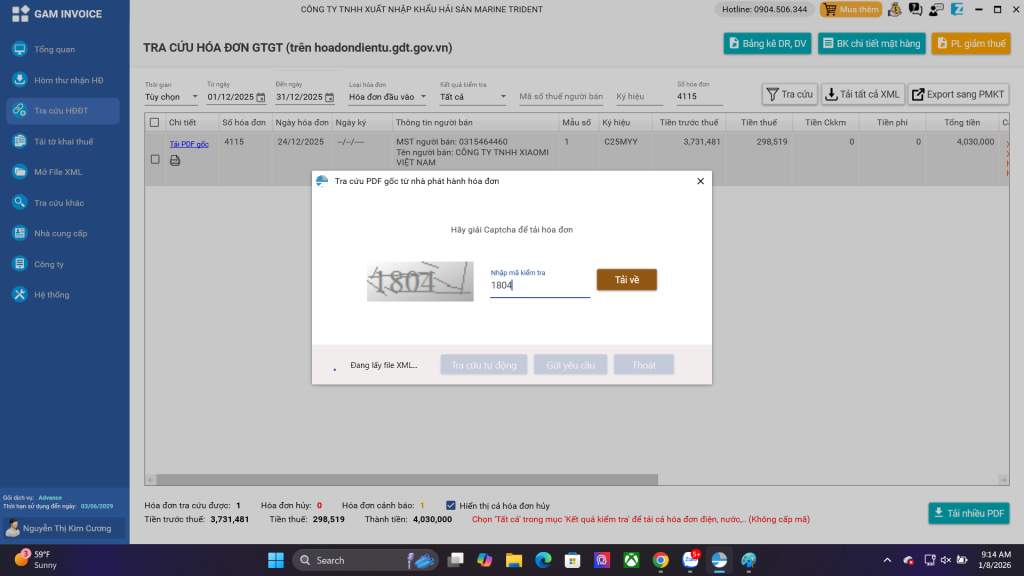Click the Tải PDF gốc link
Screen dimensions: 1024x576
click(189, 144)
